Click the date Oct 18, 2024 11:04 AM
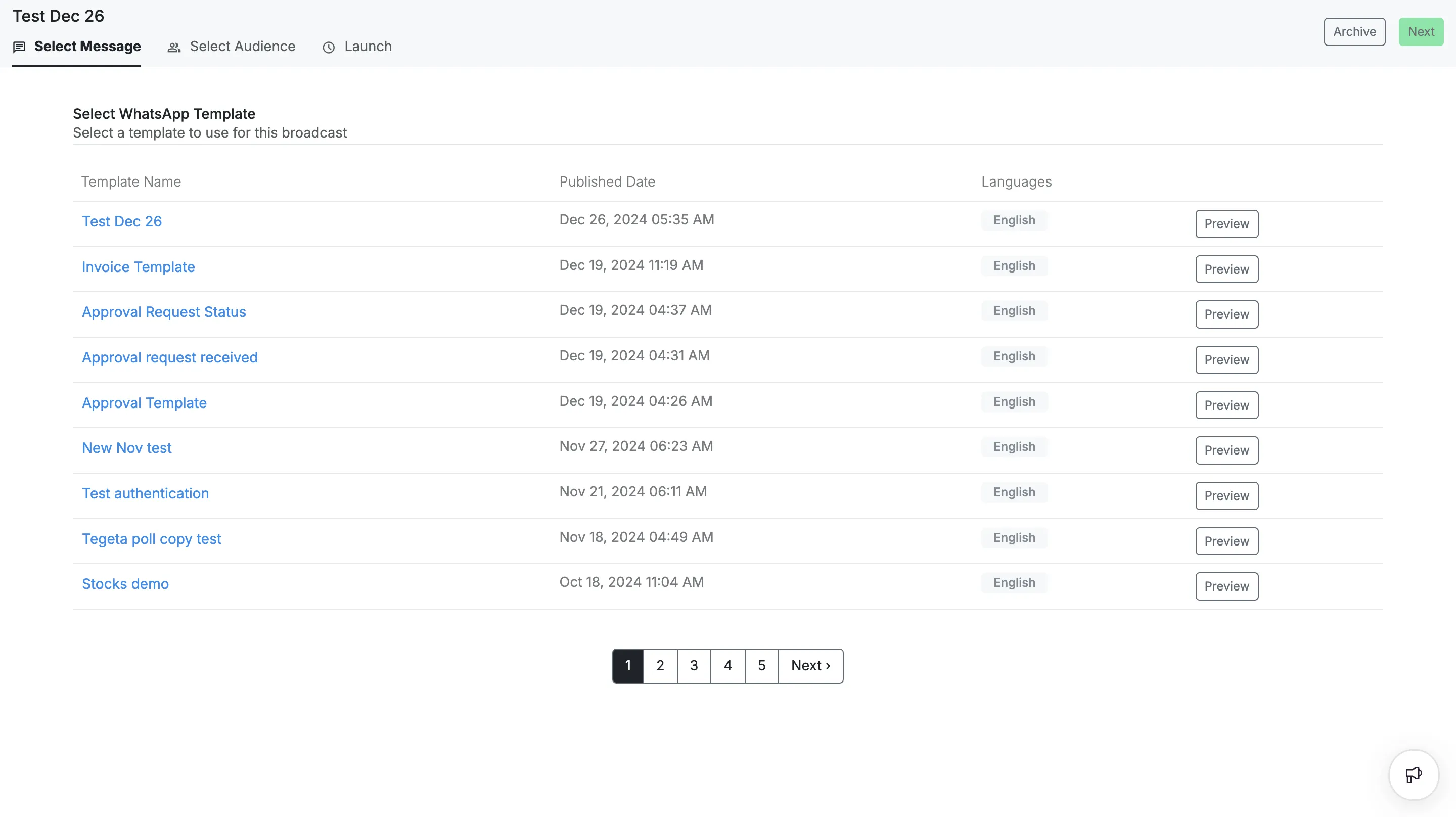The height and width of the screenshot is (817, 1456). coord(632,582)
